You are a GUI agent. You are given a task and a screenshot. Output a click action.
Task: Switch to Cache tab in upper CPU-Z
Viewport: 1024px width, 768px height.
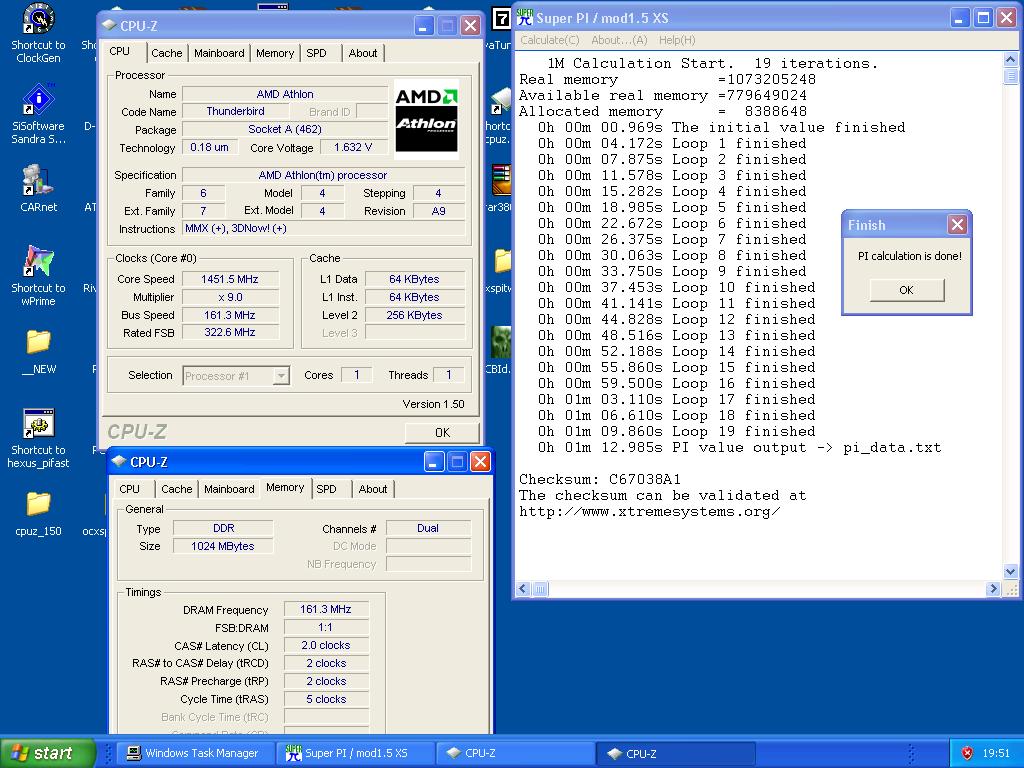[167, 53]
